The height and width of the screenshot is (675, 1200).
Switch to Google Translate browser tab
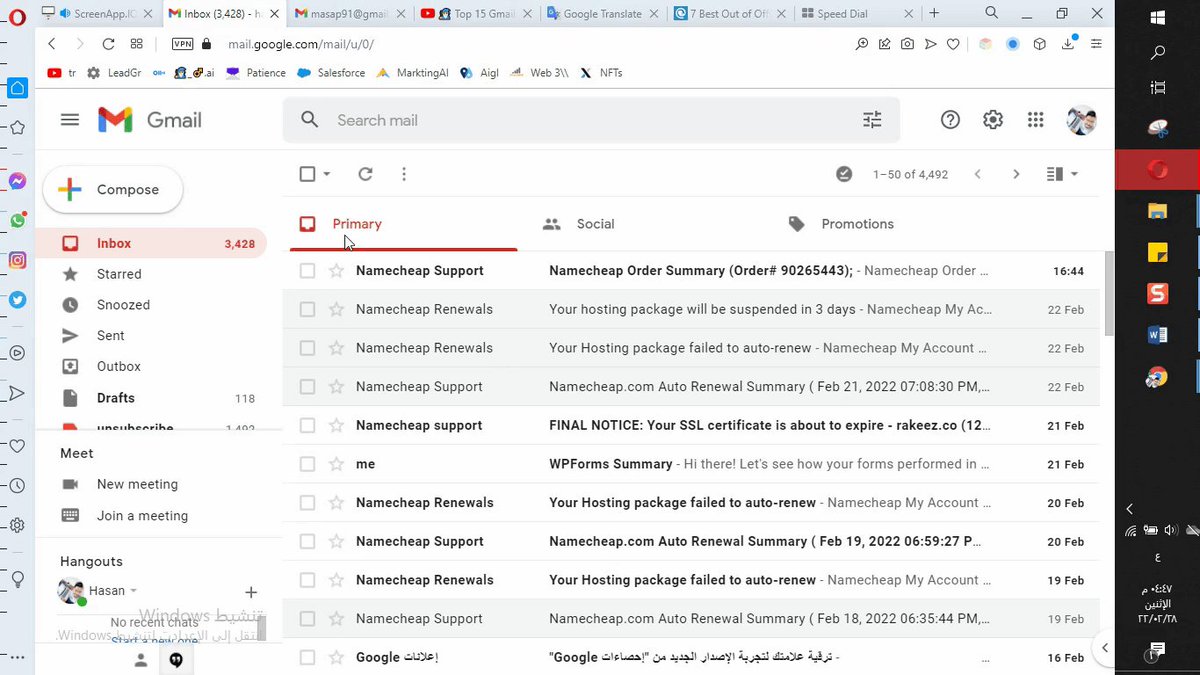[x=601, y=14]
